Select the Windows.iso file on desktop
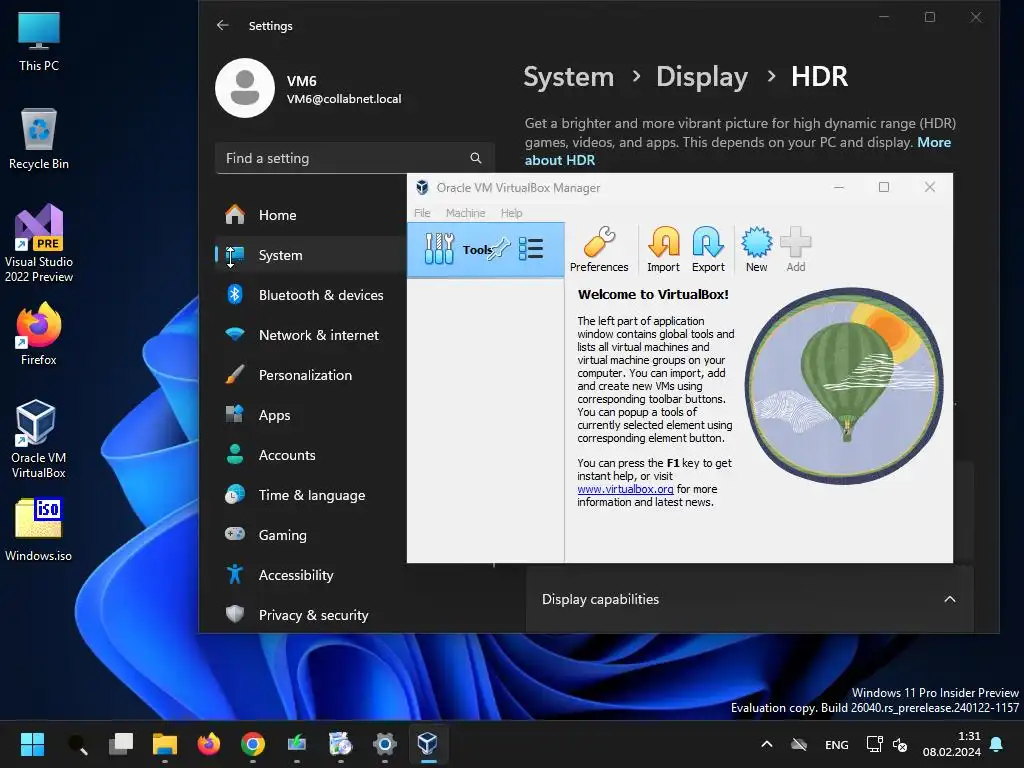This screenshot has height=768, width=1024. (x=39, y=530)
